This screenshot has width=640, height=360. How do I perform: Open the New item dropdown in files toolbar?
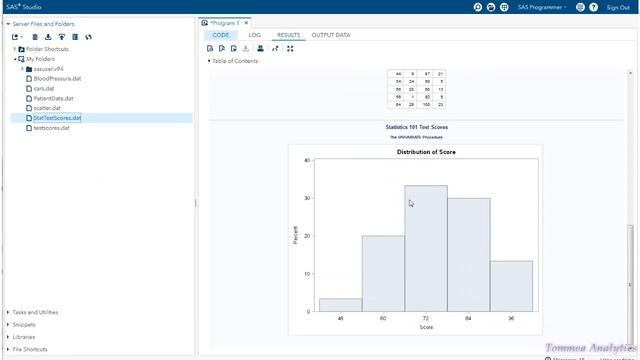point(17,37)
